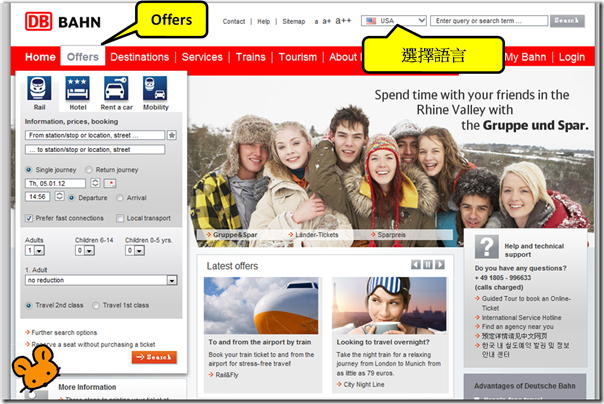Click the question mark help icon
The image size is (604, 404).
click(x=487, y=246)
